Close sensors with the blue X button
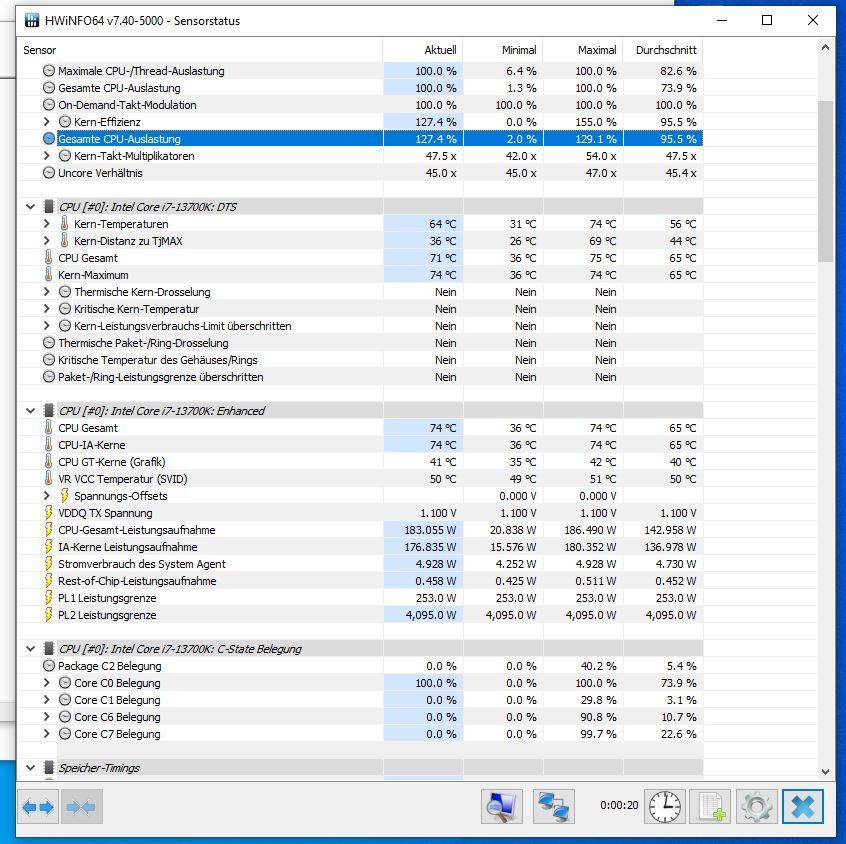 coord(803,806)
